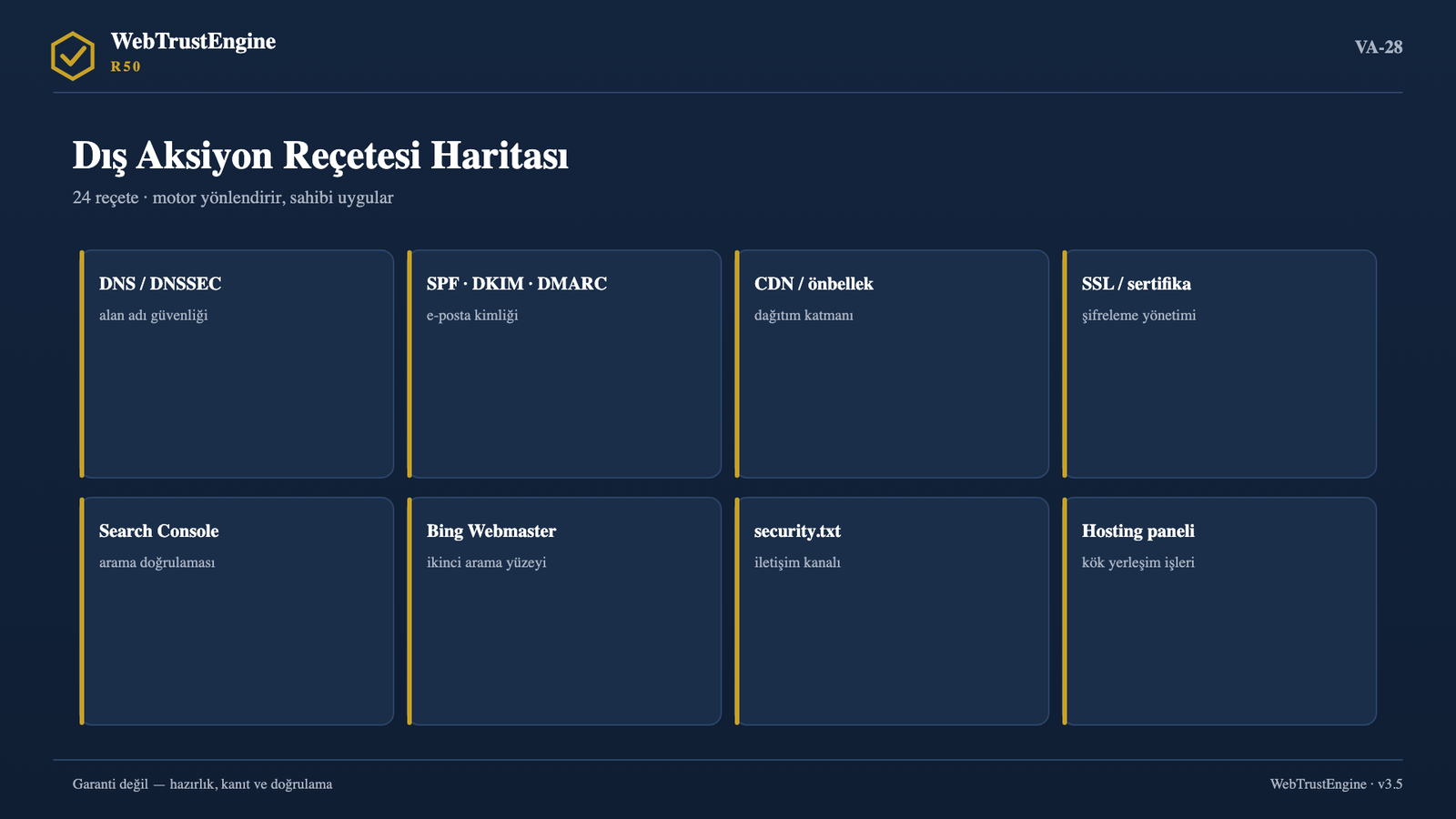Click the e-posta kimliği description

[472, 316]
